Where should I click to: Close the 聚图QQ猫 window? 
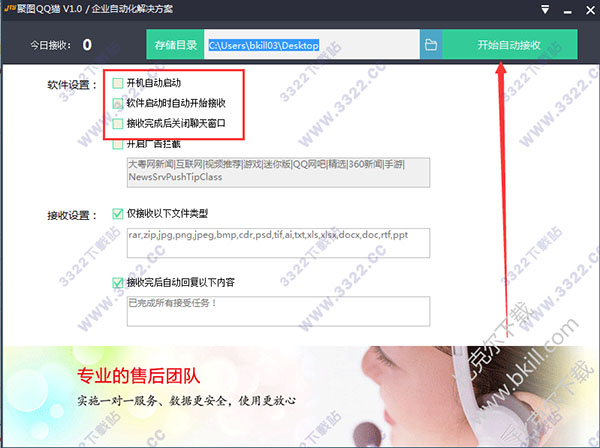click(x=590, y=10)
